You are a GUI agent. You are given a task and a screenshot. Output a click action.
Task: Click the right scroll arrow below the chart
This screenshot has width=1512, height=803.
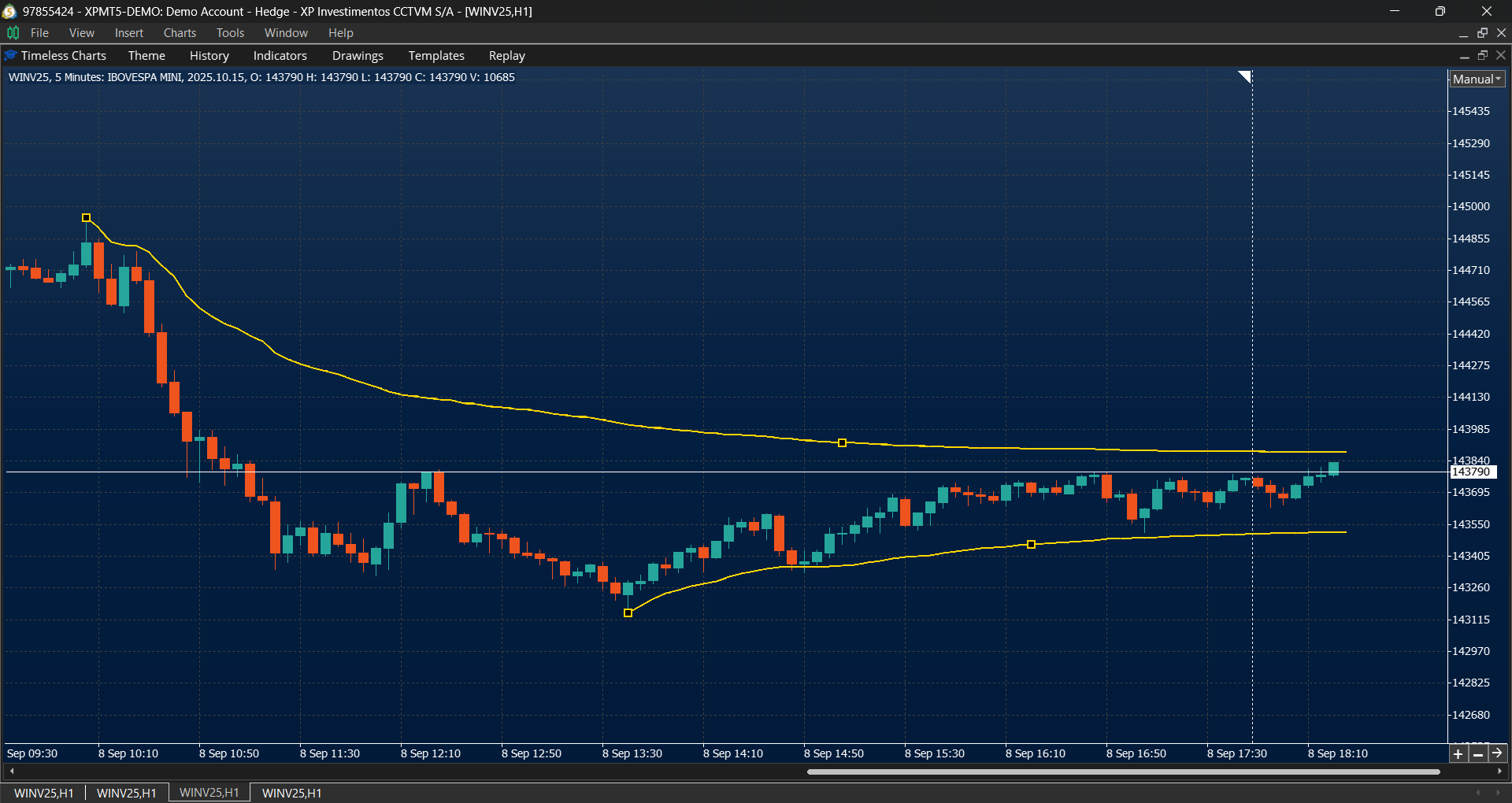coord(1501,772)
